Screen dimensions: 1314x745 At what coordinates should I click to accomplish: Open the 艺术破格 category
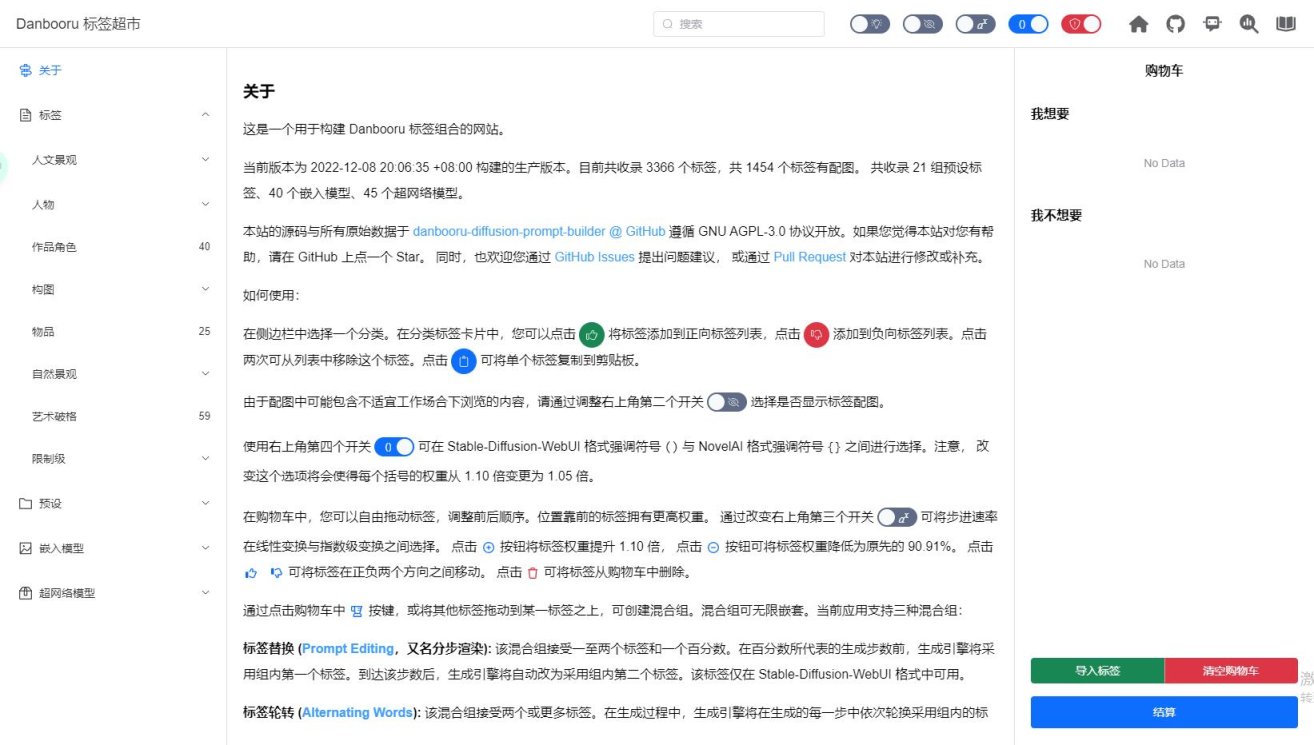click(x=115, y=416)
